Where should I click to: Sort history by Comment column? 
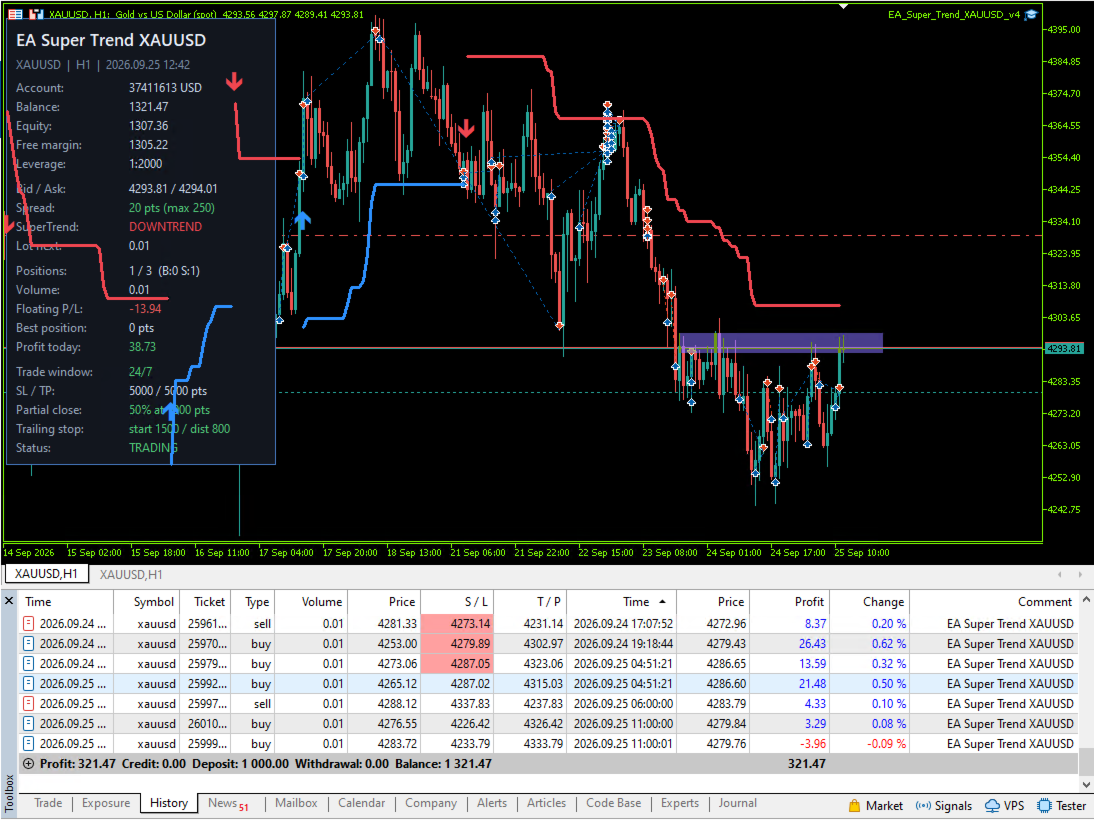(994, 602)
